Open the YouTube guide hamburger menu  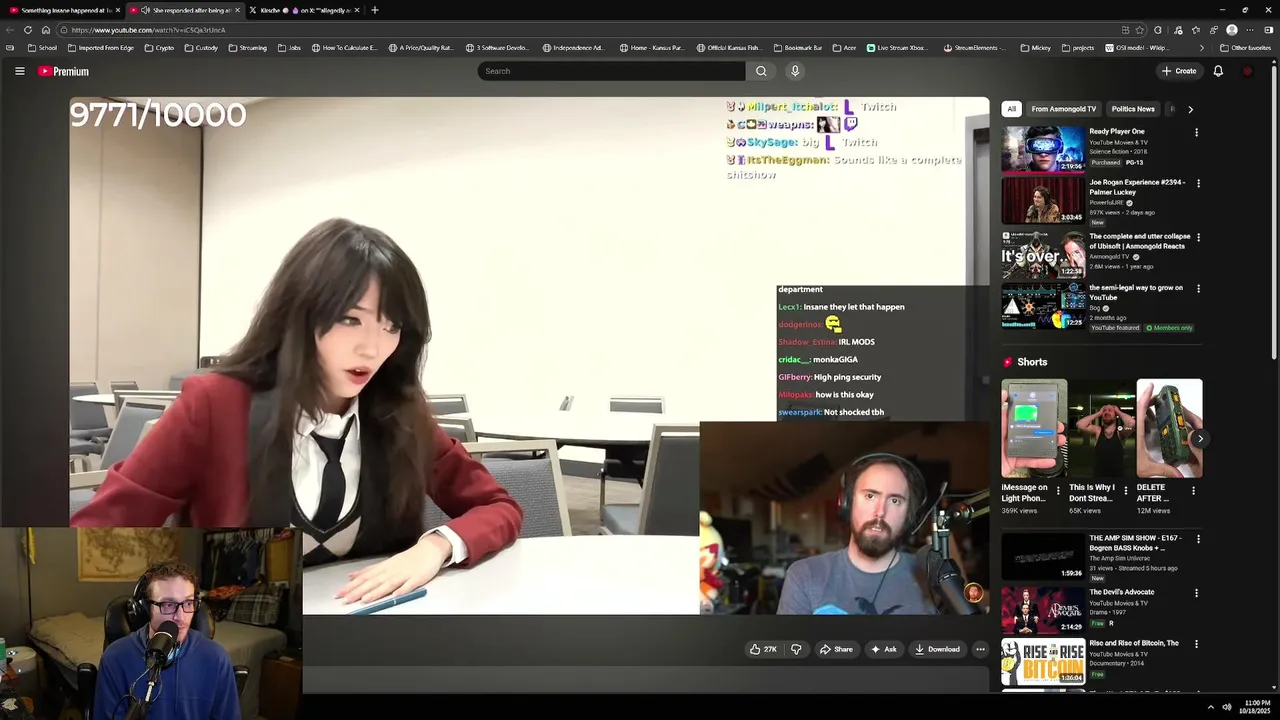[x=19, y=71]
